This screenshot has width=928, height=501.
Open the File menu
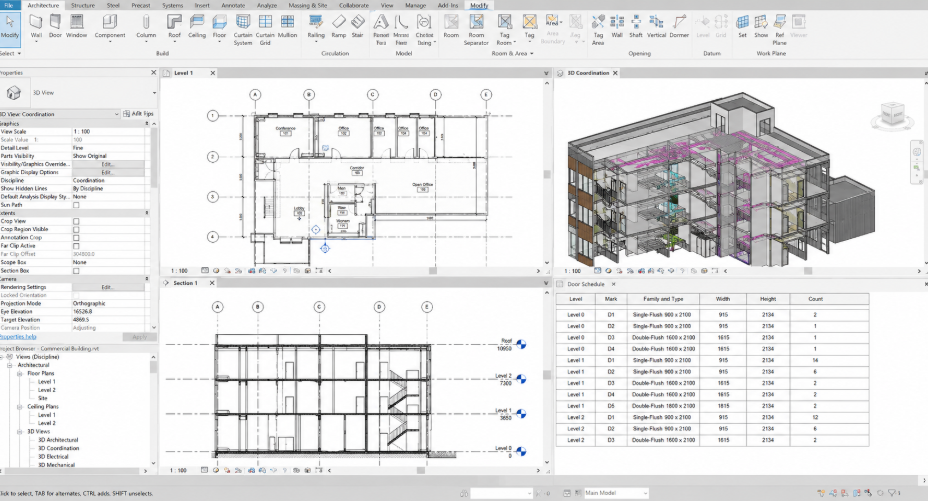[8, 5]
